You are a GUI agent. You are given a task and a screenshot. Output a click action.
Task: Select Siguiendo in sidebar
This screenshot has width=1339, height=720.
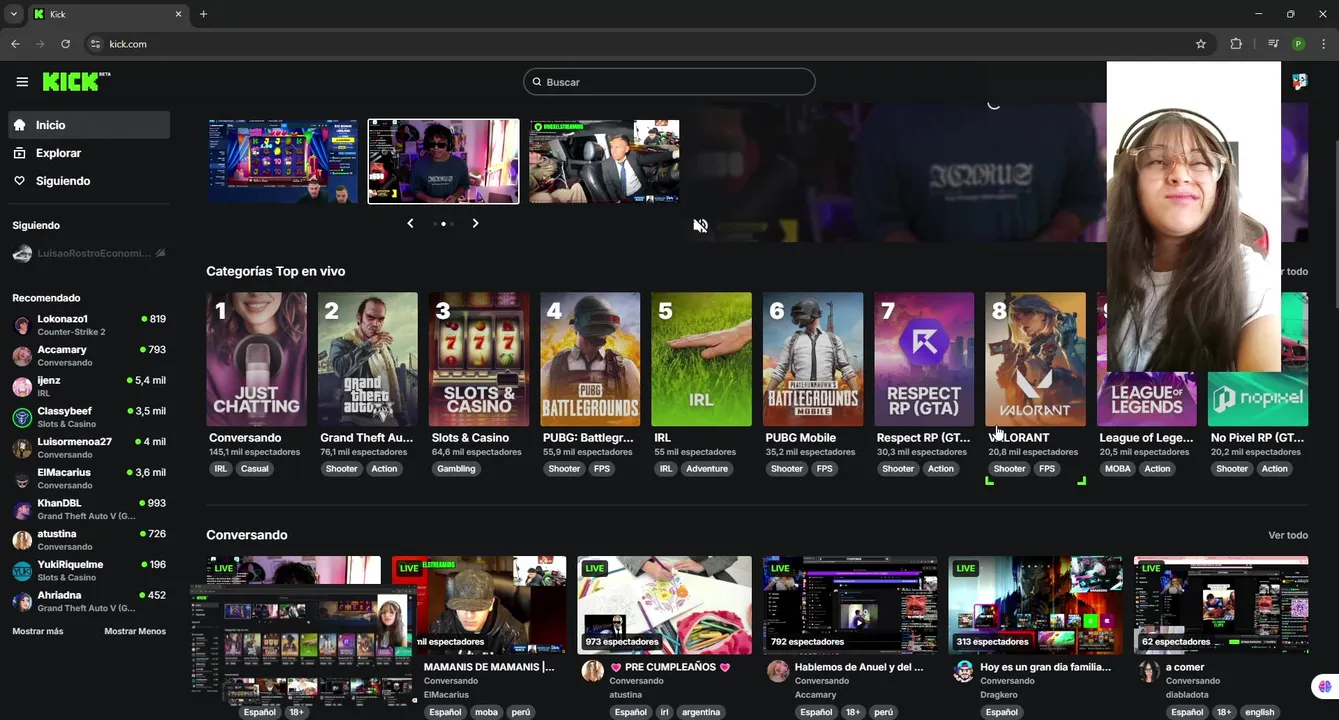90,181
